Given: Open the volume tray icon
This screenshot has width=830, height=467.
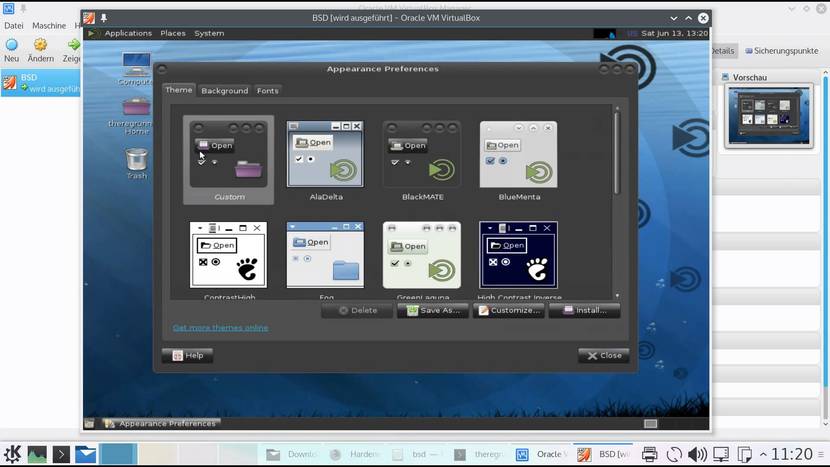Looking at the screenshot, I should tap(697, 454).
